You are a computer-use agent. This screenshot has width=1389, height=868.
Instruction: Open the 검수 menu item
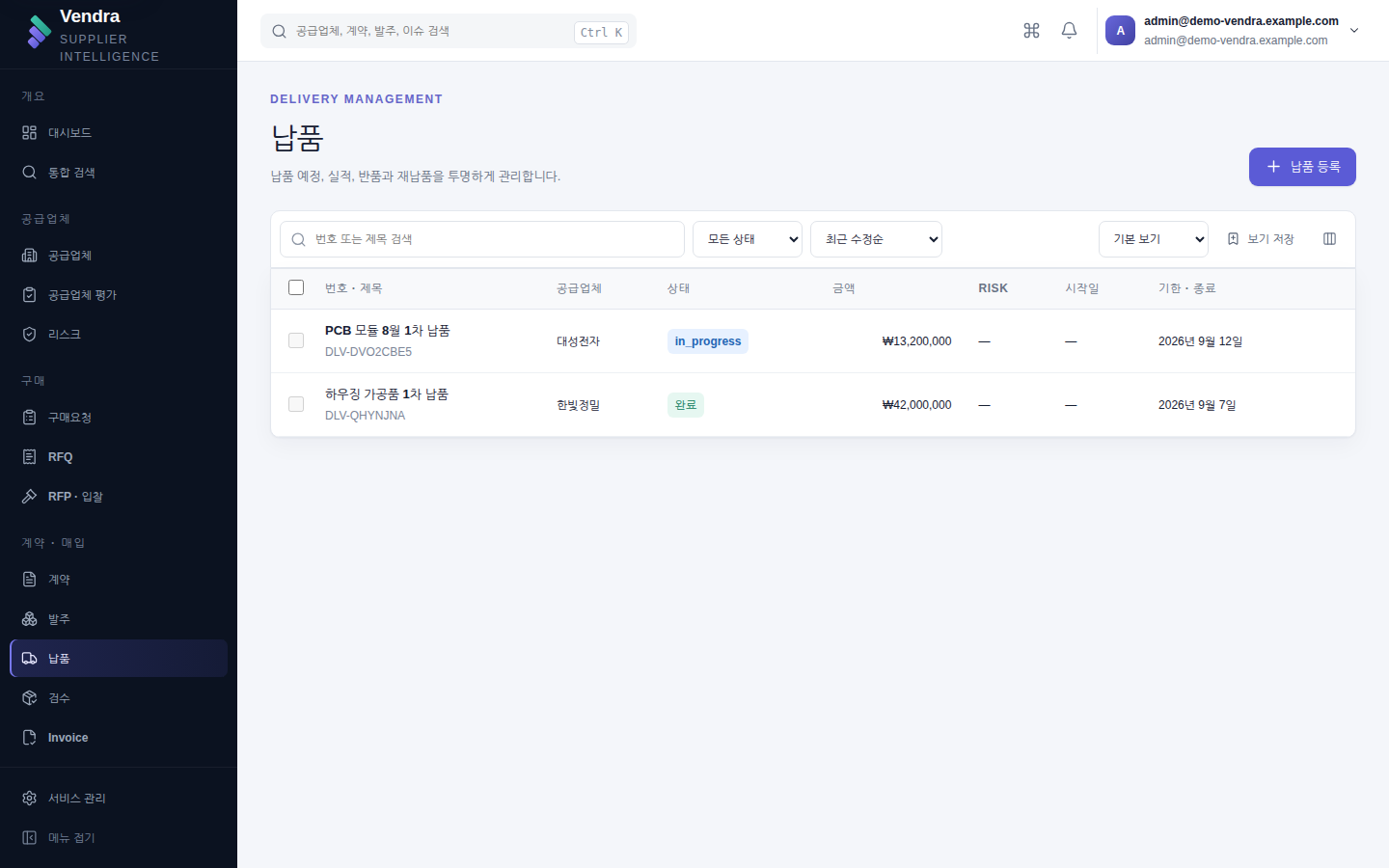[119, 697]
